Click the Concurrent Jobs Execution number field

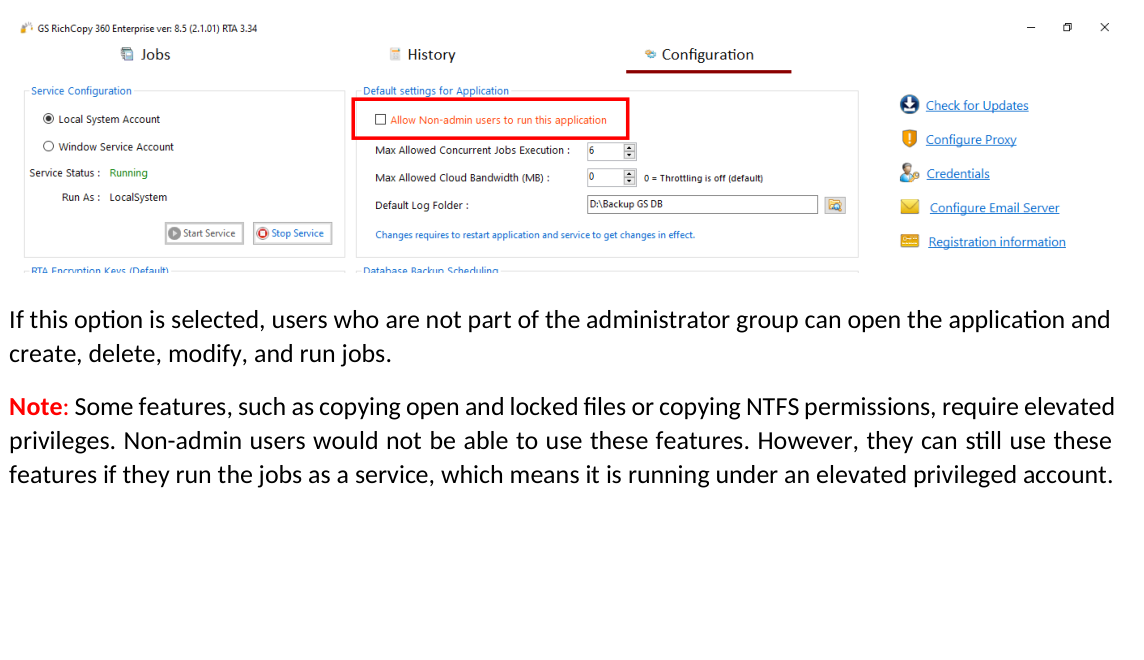click(x=605, y=151)
